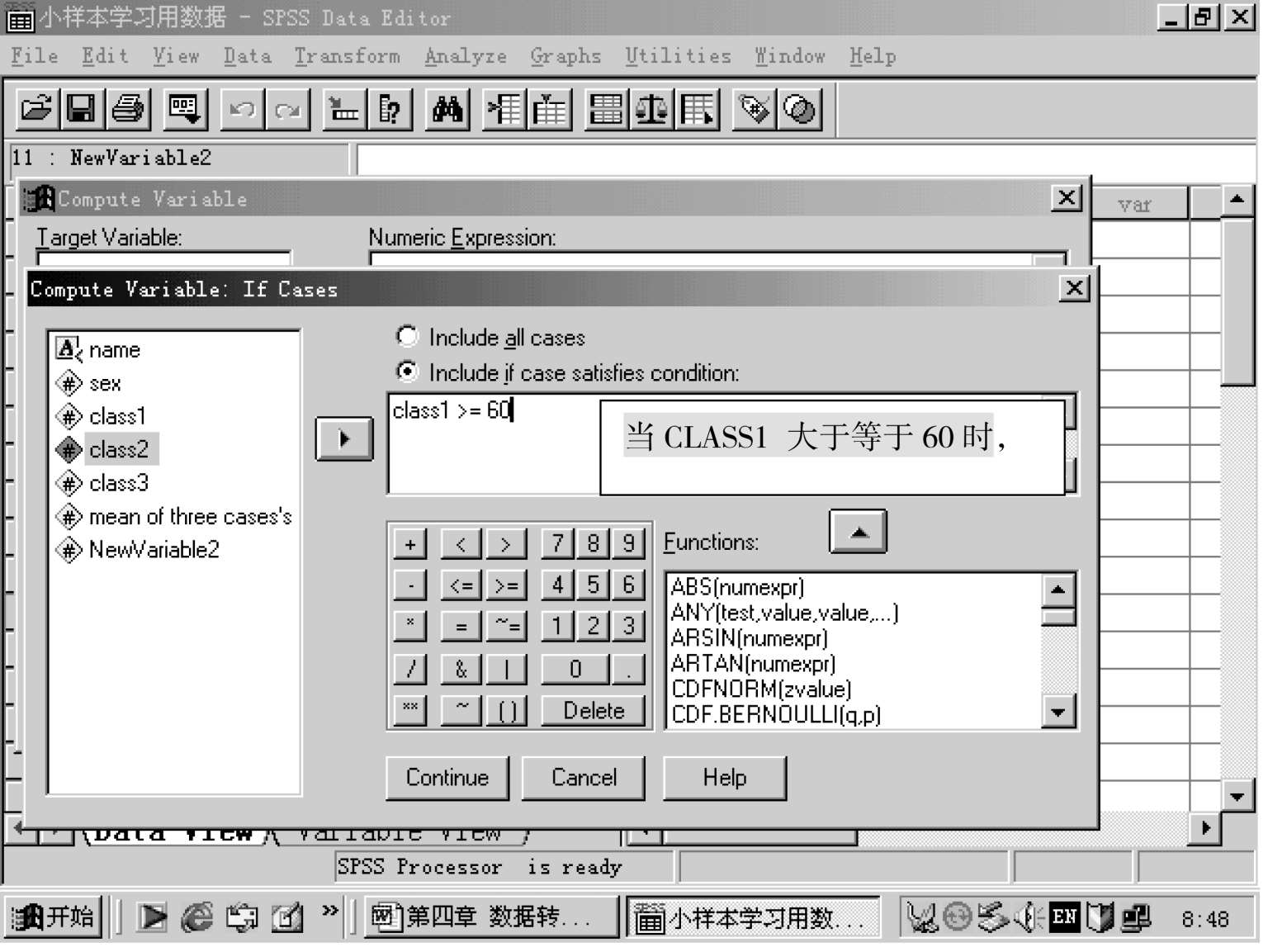1268x952 pixels.
Task: Click the EN language indicator in tray
Action: [x=1064, y=917]
